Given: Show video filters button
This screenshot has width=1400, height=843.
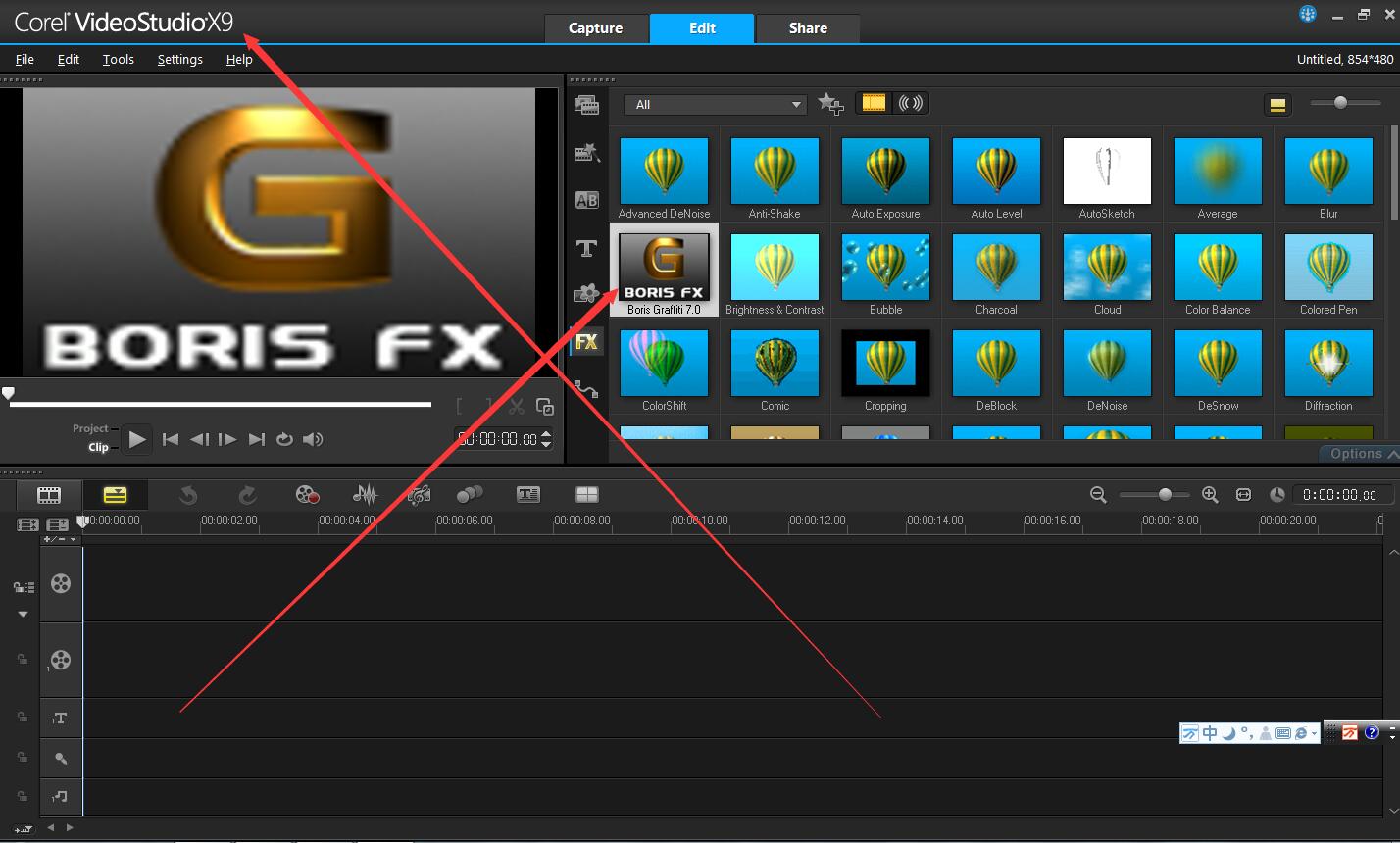Looking at the screenshot, I should (874, 103).
